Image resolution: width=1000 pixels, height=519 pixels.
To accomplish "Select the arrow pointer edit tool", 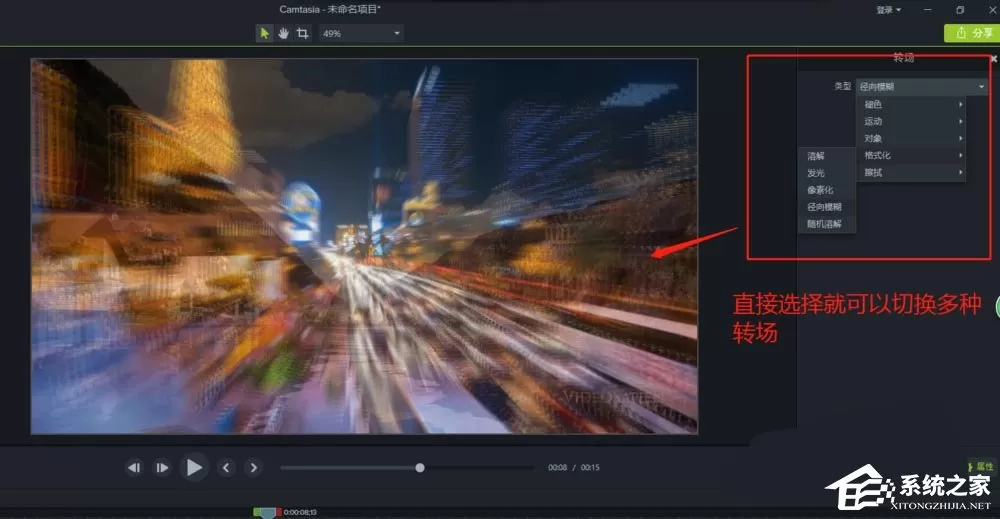I will [x=264, y=33].
